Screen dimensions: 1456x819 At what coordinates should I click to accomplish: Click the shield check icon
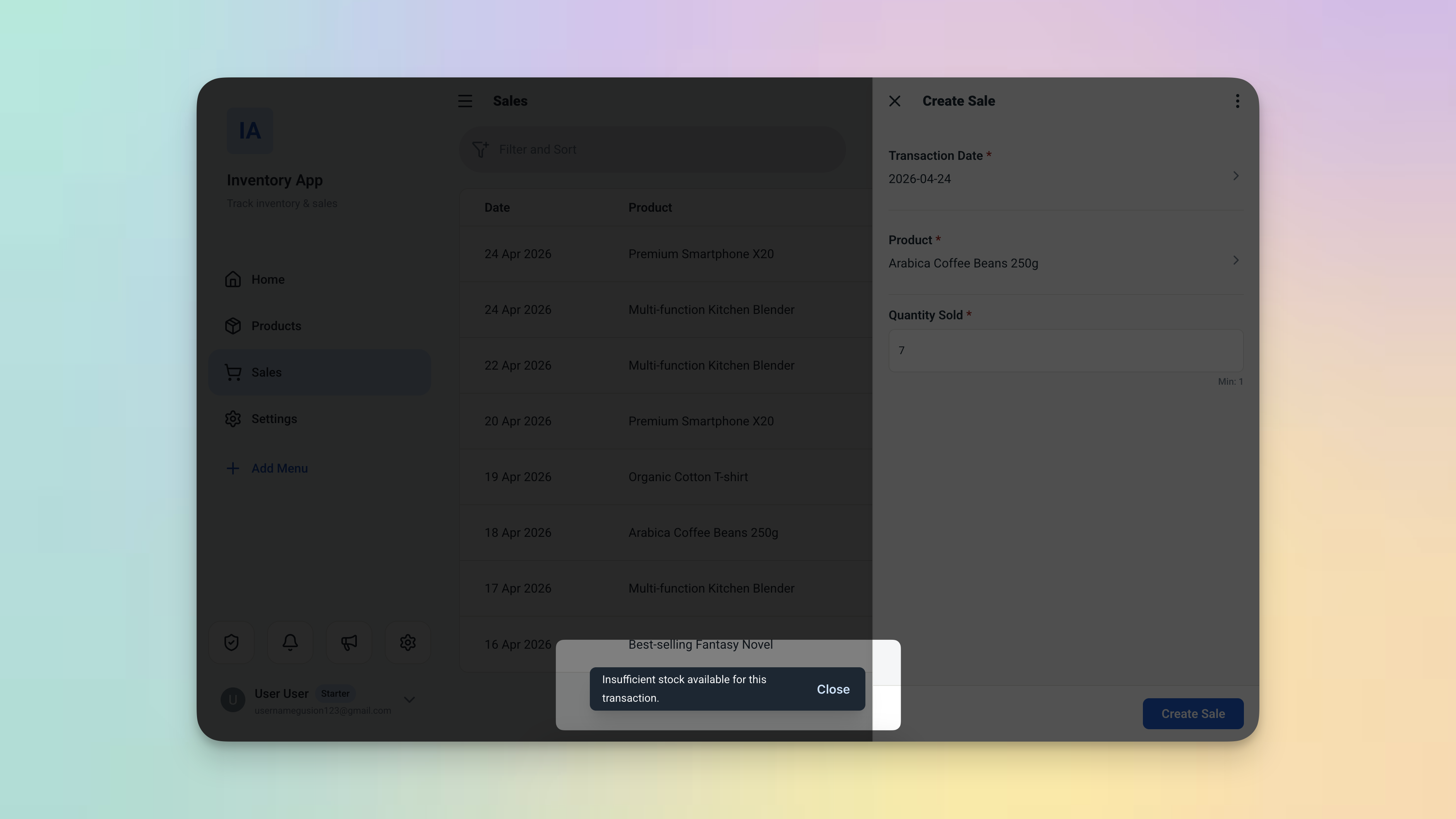pyautogui.click(x=231, y=643)
